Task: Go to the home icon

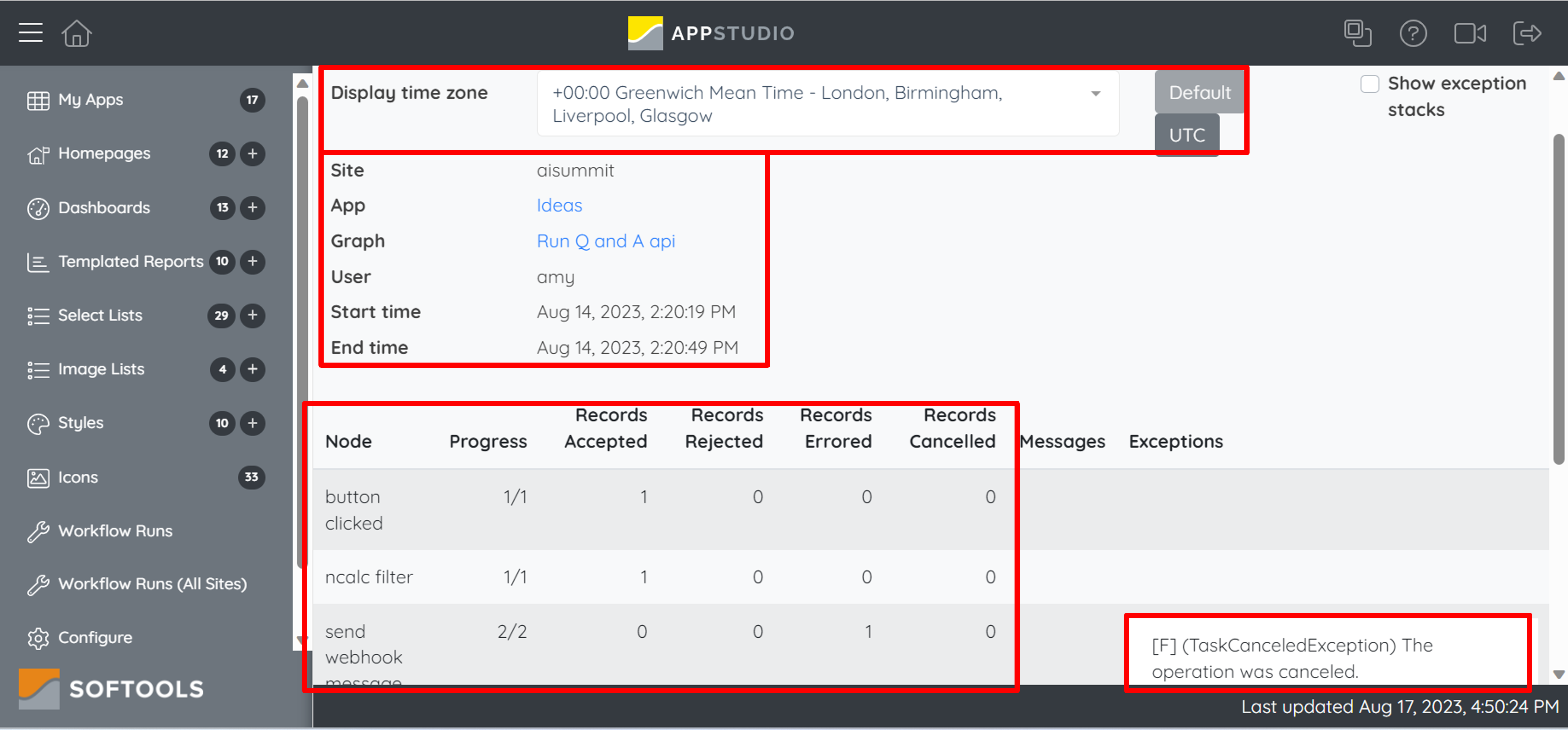Action: click(77, 33)
